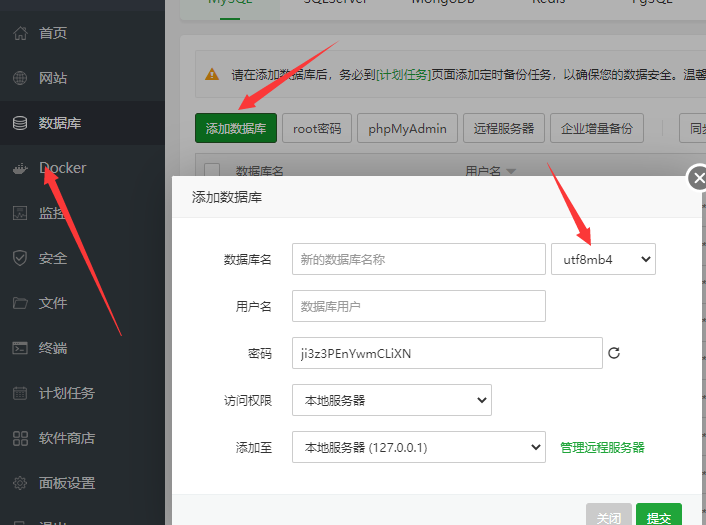Click the database stack icon

coord(19,123)
